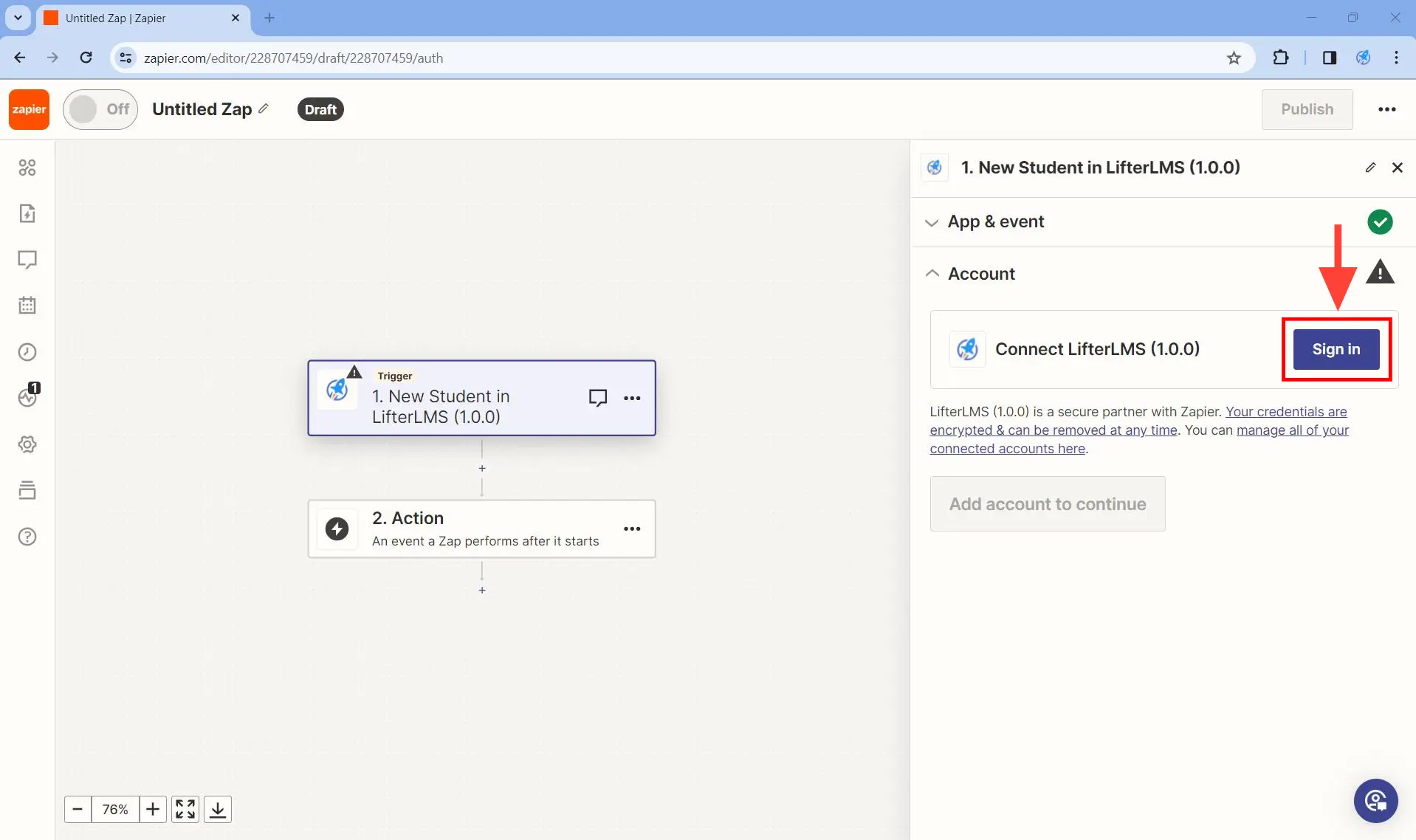Add a step below the Action step
1416x840 pixels.
click(x=482, y=591)
